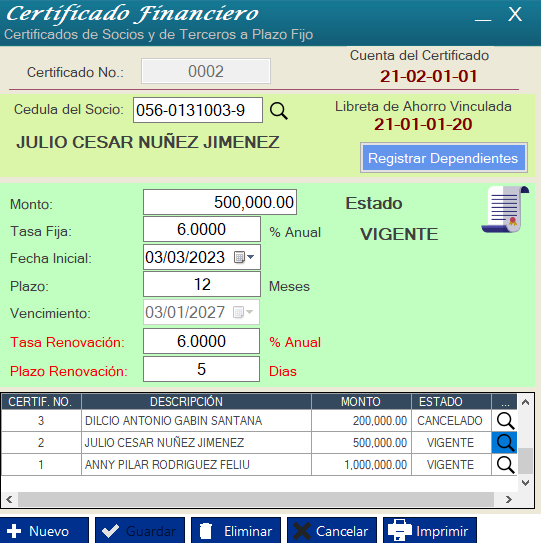Click the CERTIF. NO. column header

point(41,402)
